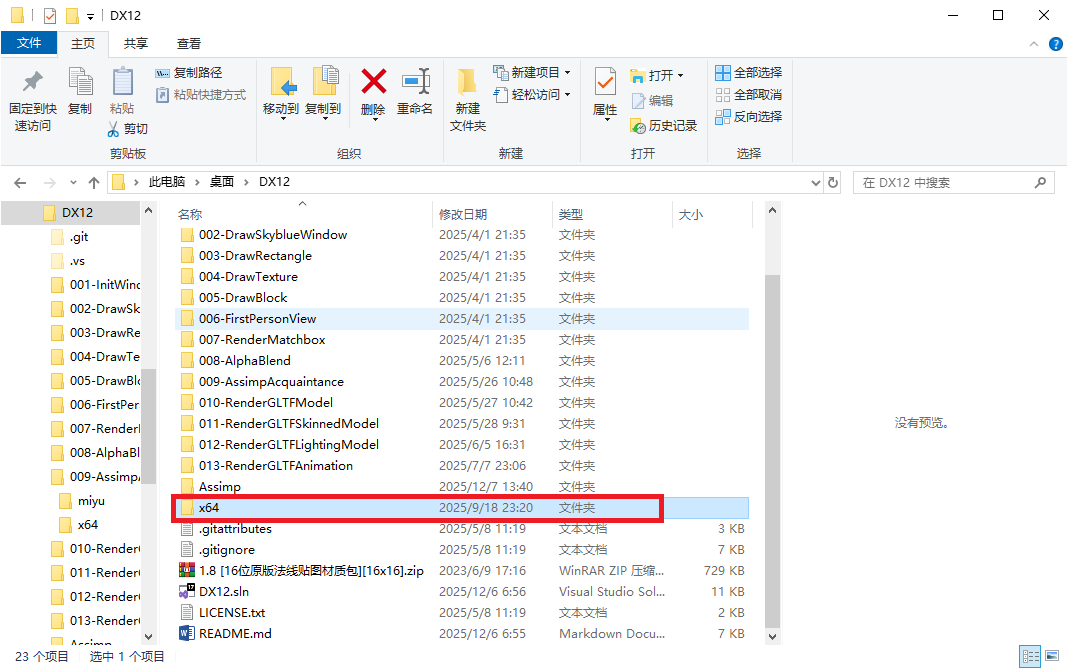Click the Refresh button beside address bar

832,183
